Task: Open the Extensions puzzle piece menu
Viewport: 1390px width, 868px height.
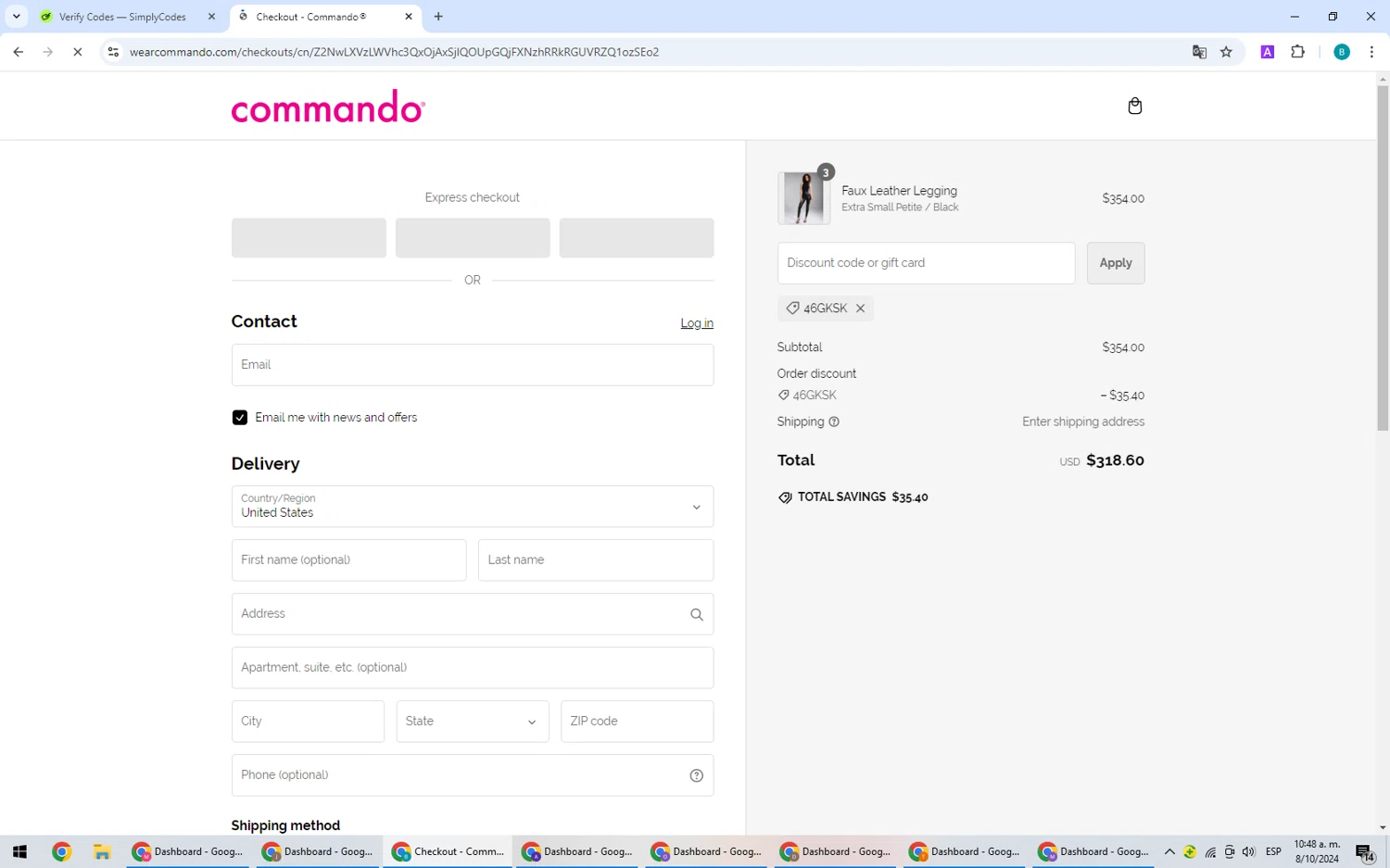Action: 1297,52
